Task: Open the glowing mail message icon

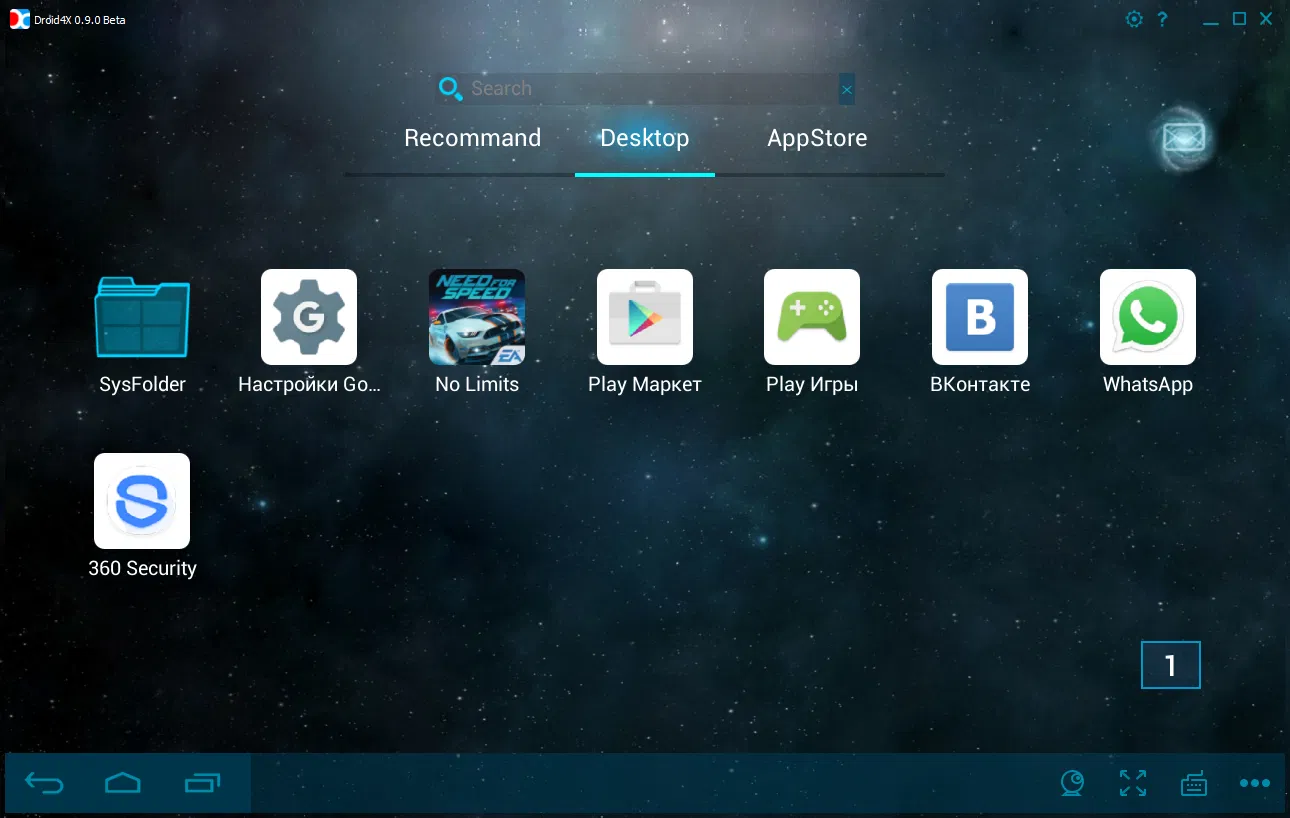Action: (1184, 138)
